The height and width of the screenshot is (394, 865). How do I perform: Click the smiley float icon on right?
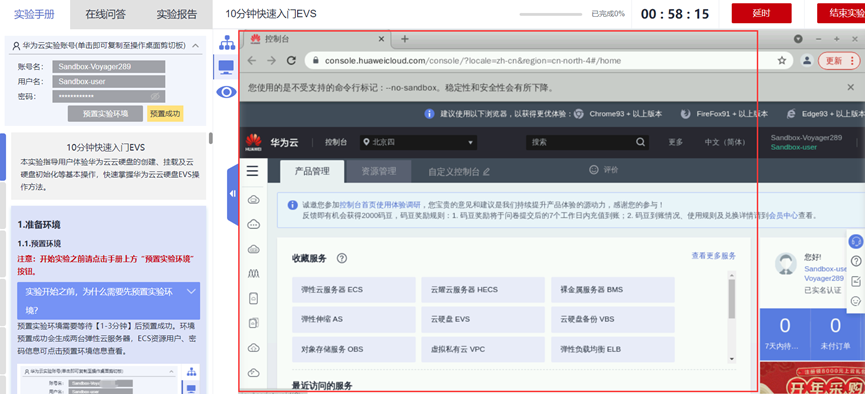tap(856, 301)
